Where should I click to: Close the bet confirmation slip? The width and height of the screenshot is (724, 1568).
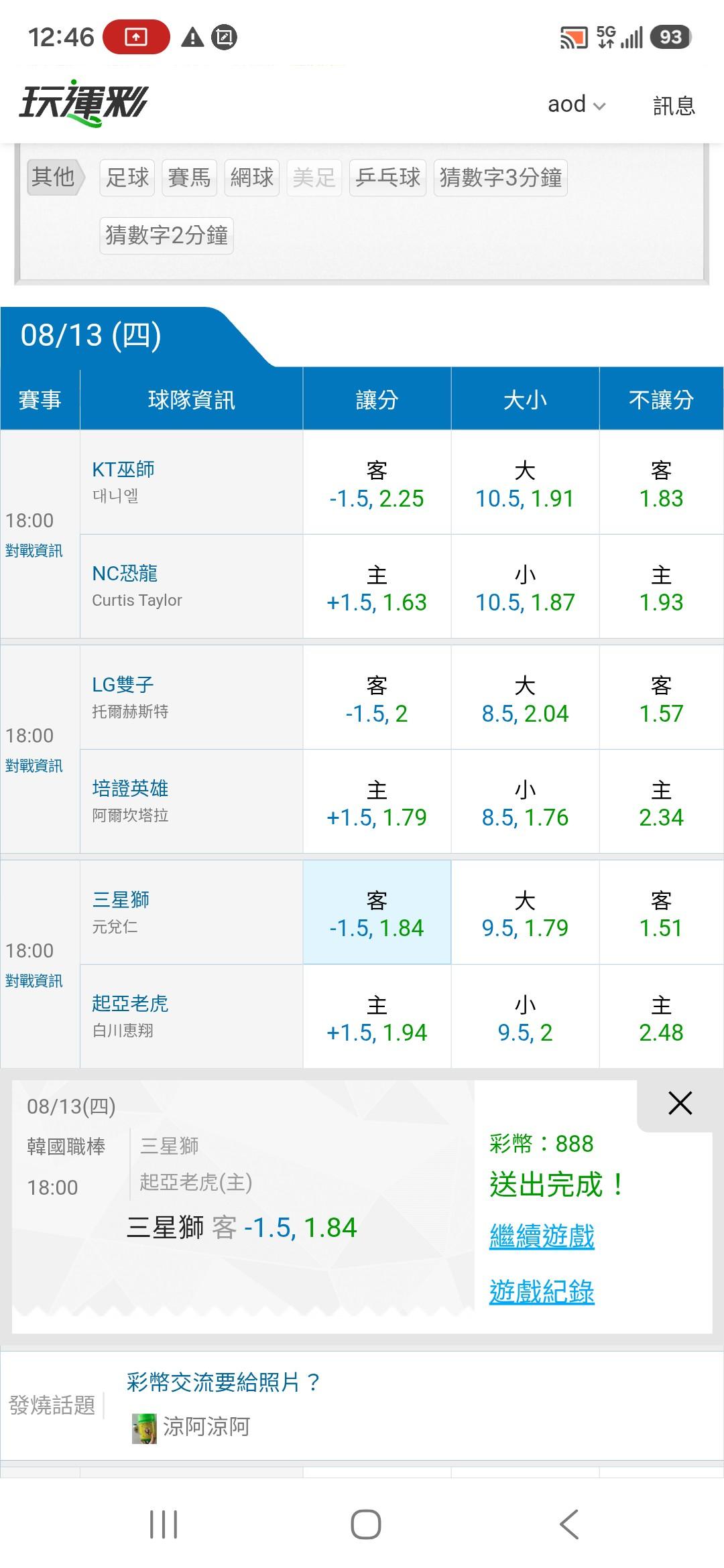[680, 1103]
